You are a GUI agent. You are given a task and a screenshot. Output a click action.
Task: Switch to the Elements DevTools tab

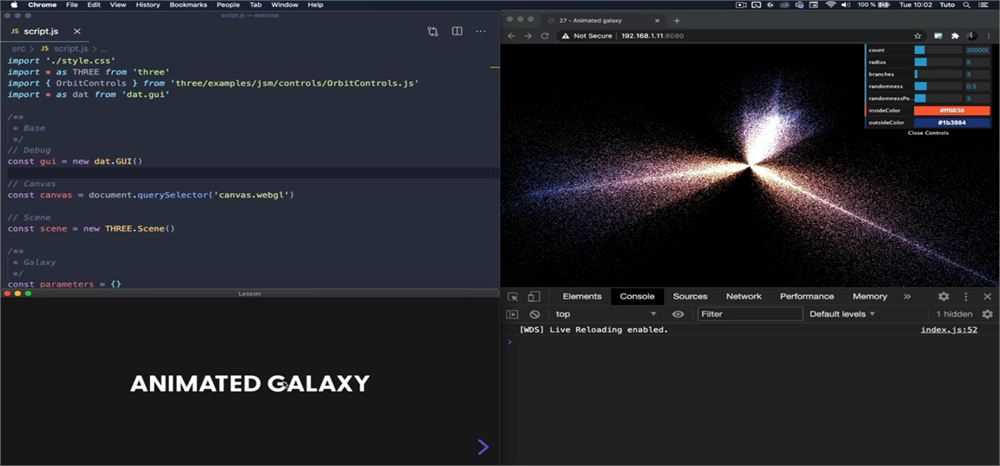tap(582, 296)
